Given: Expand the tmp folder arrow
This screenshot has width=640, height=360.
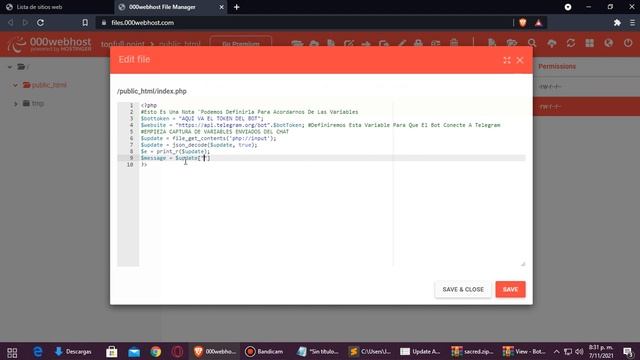Looking at the screenshot, I should [x=16, y=104].
